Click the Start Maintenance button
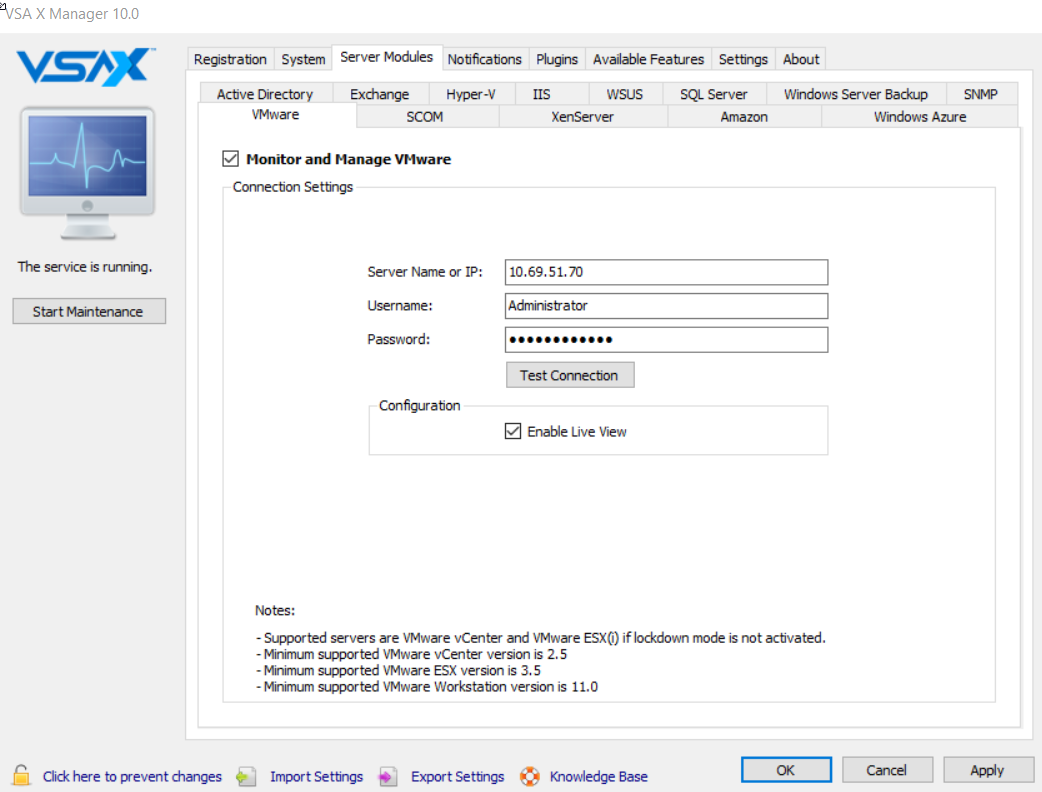The height and width of the screenshot is (792, 1042). point(89,311)
